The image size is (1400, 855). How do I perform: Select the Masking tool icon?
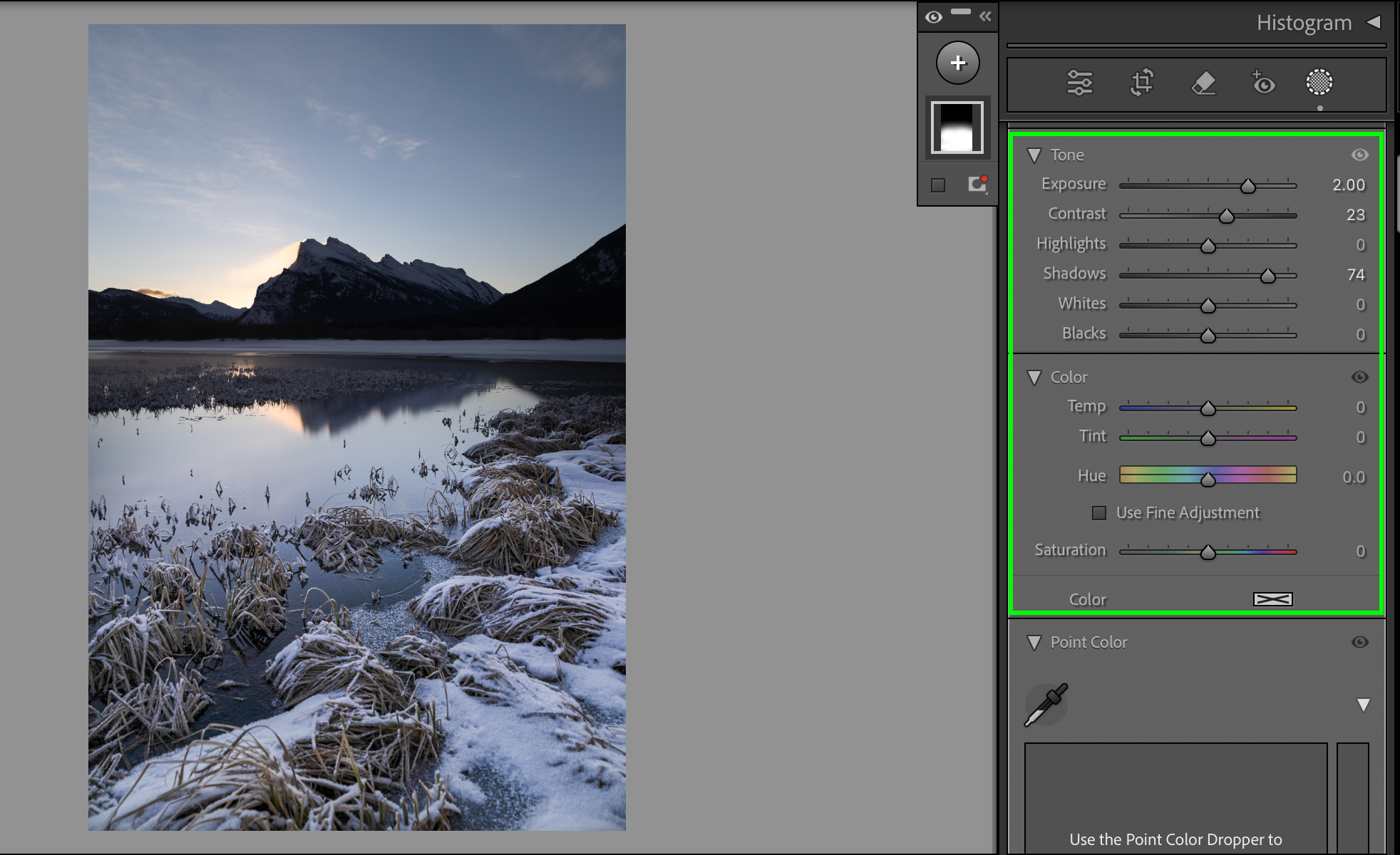pyautogui.click(x=1319, y=83)
